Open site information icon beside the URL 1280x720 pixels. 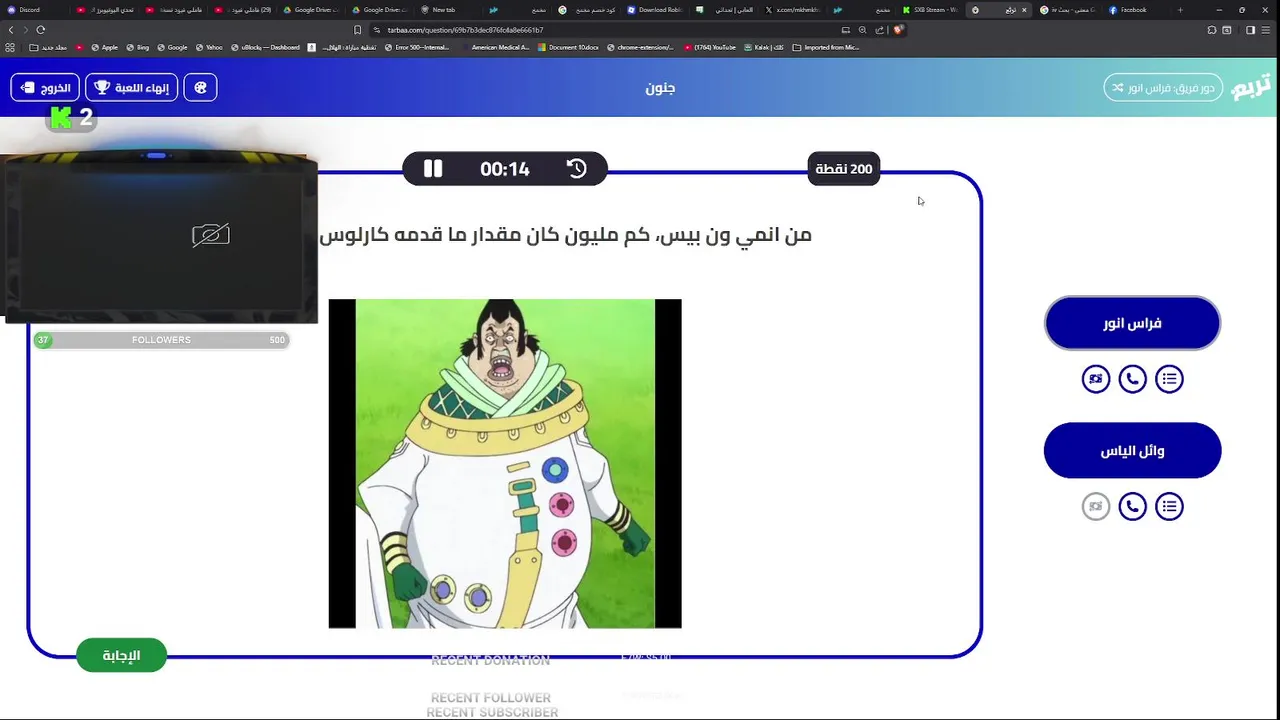pos(376,30)
